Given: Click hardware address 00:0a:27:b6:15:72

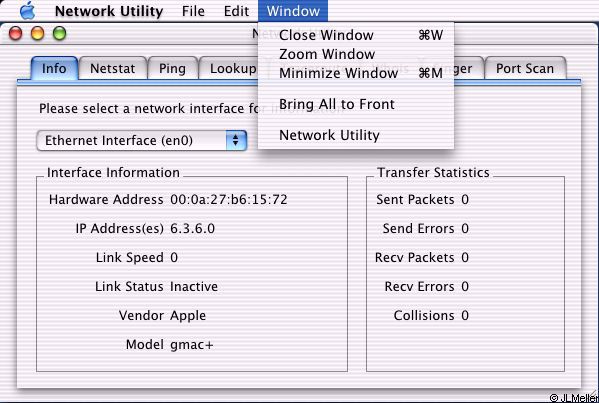Looking at the screenshot, I should (x=229, y=200).
